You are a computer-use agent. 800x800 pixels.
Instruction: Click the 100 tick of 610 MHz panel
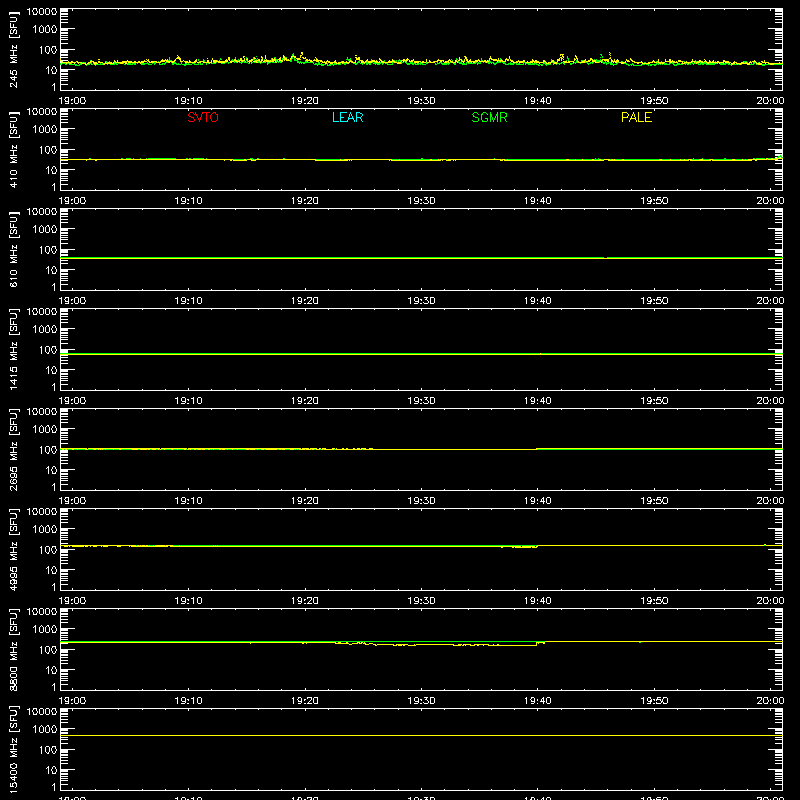(48, 249)
